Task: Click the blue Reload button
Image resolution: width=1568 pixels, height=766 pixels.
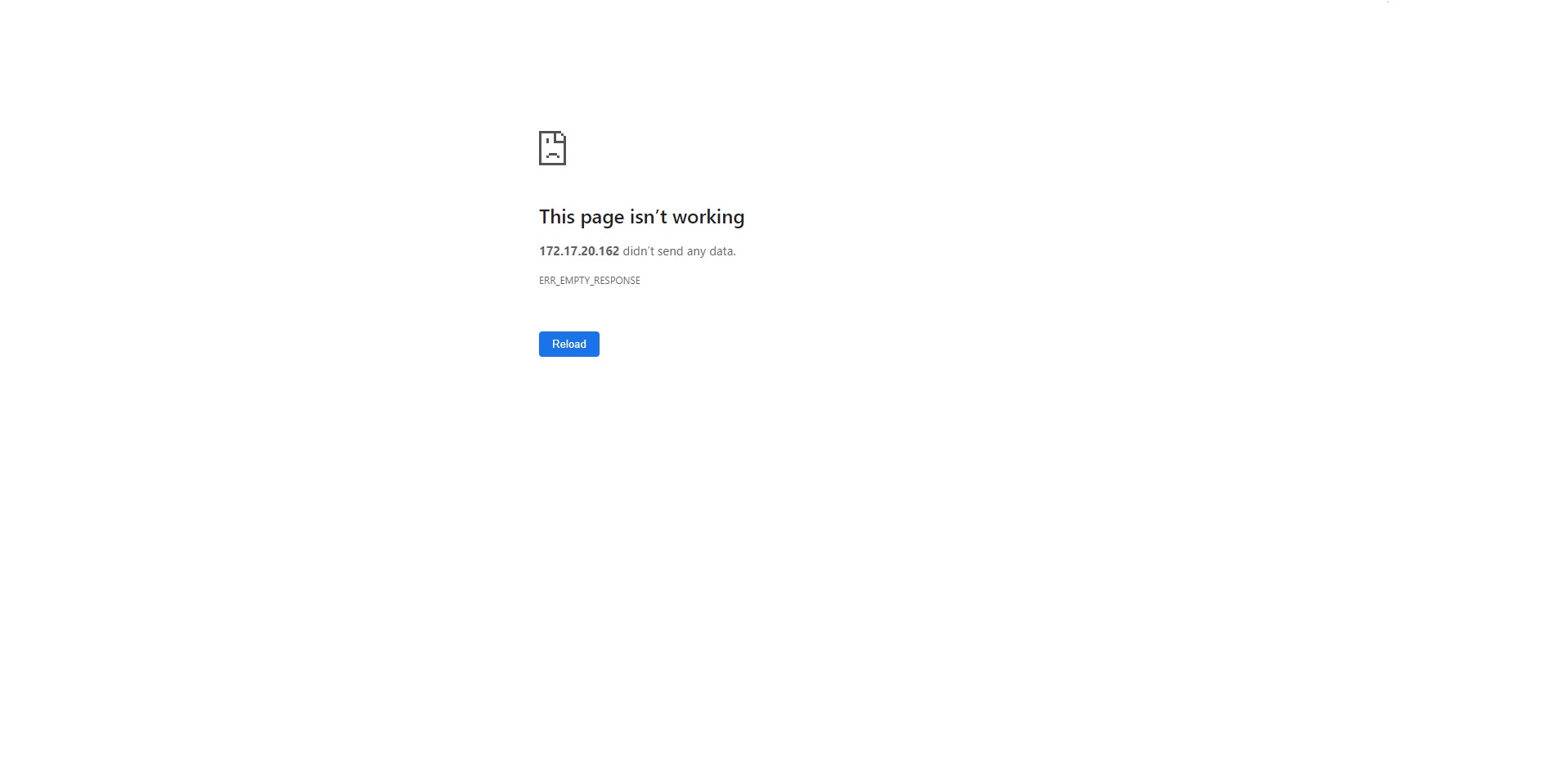Action: pyautogui.click(x=569, y=344)
